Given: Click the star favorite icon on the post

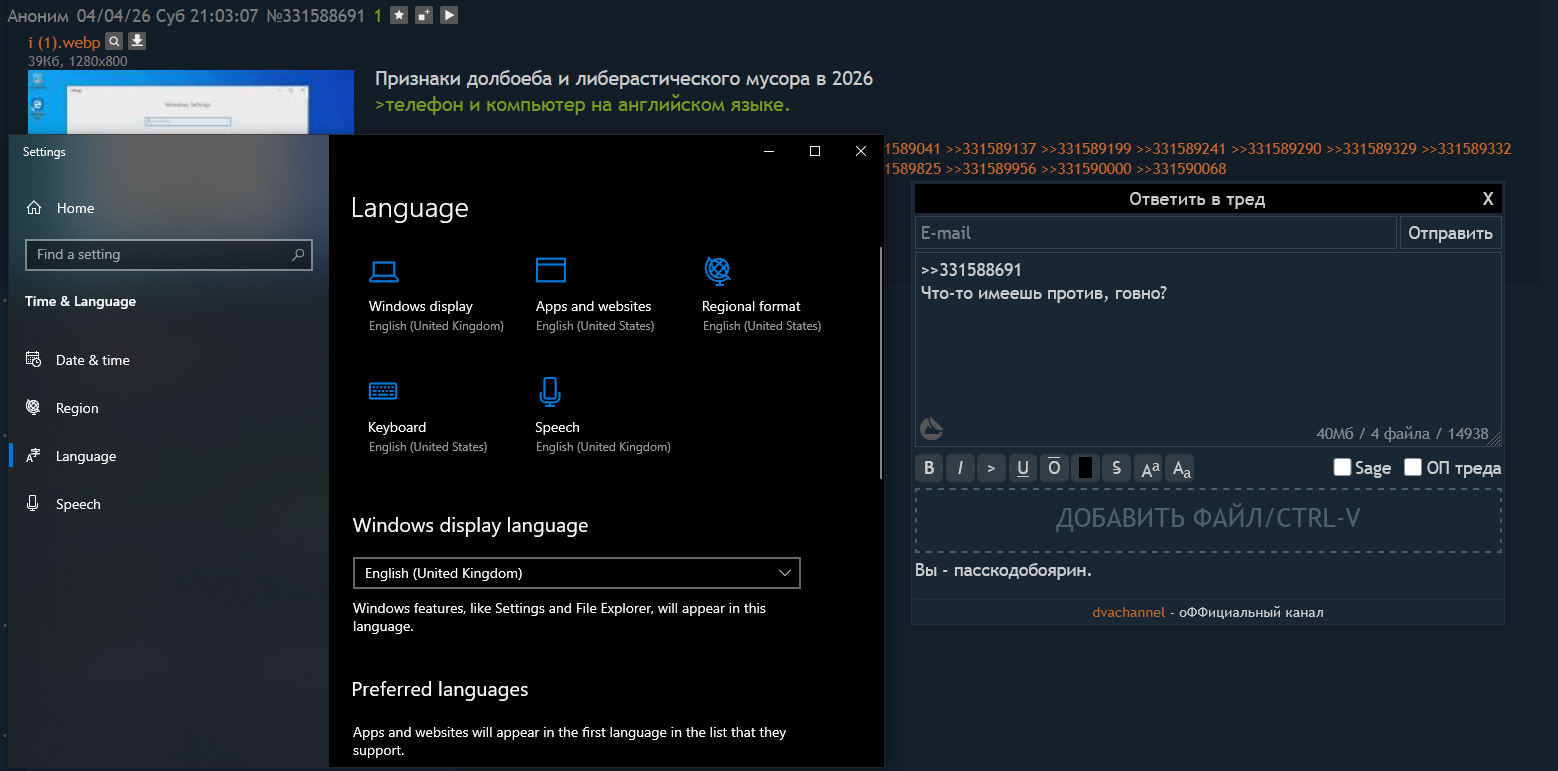Looking at the screenshot, I should pyautogui.click(x=399, y=15).
